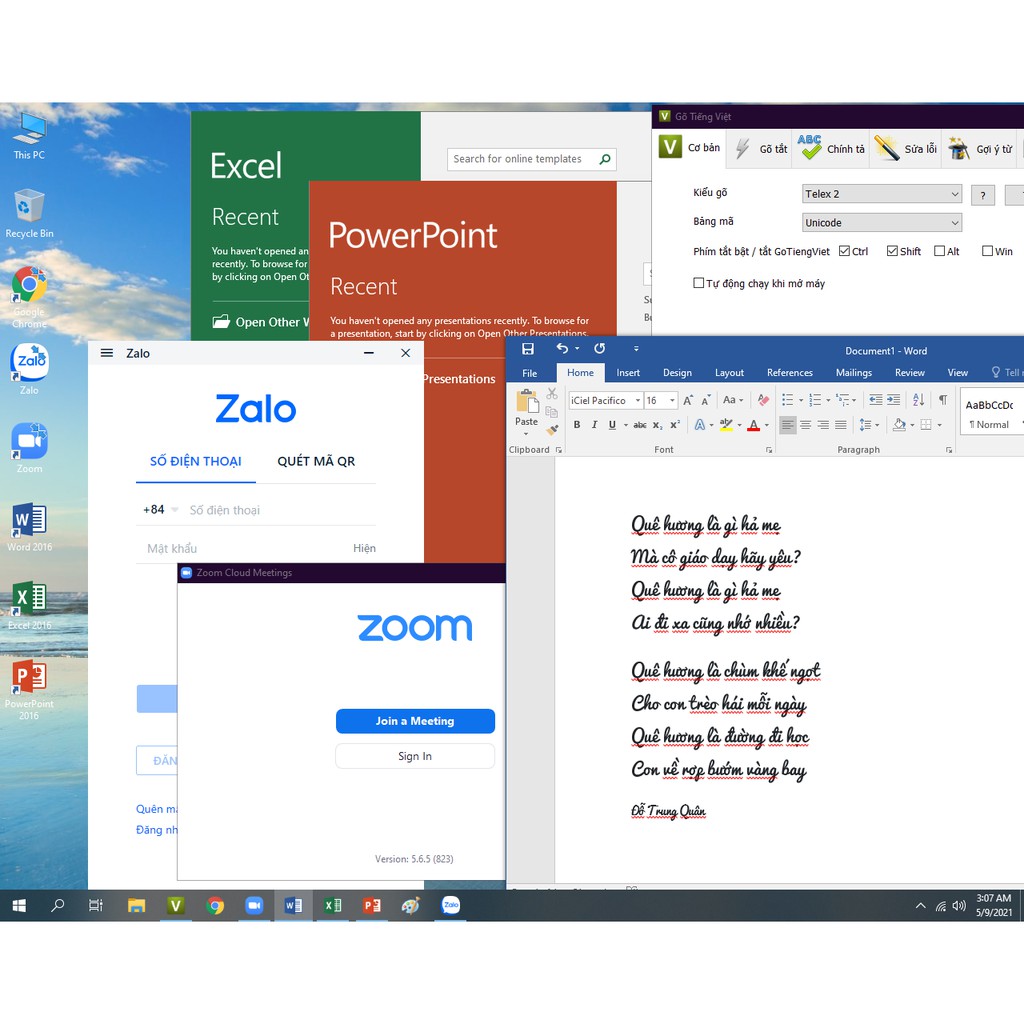This screenshot has width=1024, height=1024.
Task: Enable the Alt hotkey checkbox
Action: (x=939, y=251)
